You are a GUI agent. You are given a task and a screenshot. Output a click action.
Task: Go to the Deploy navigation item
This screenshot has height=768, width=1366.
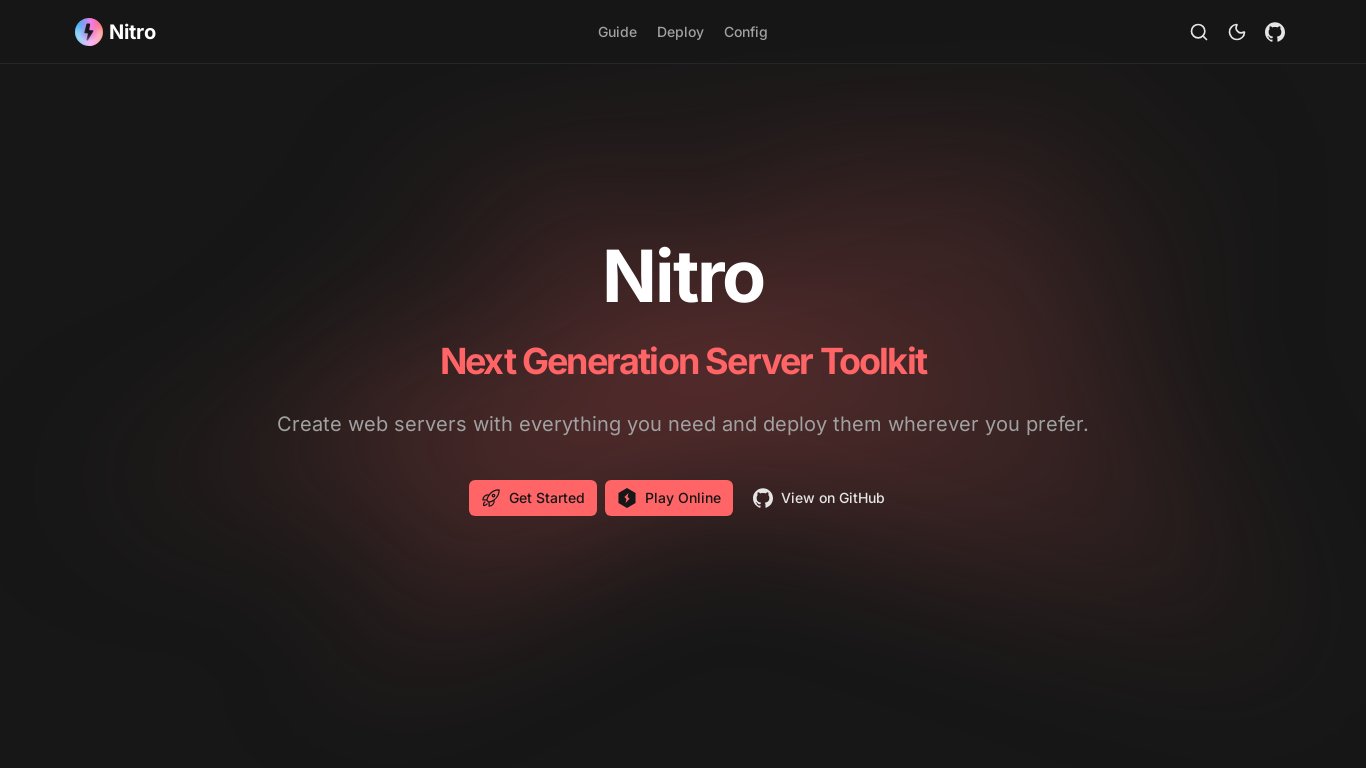(680, 32)
